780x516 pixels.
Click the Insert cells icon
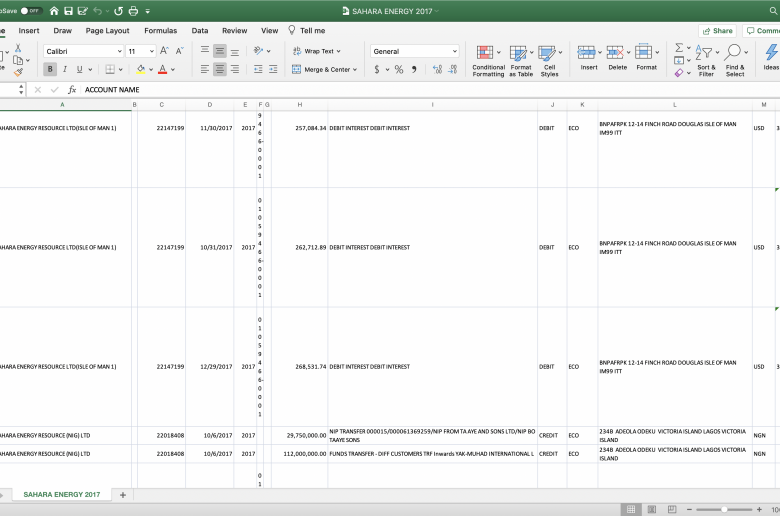586,52
